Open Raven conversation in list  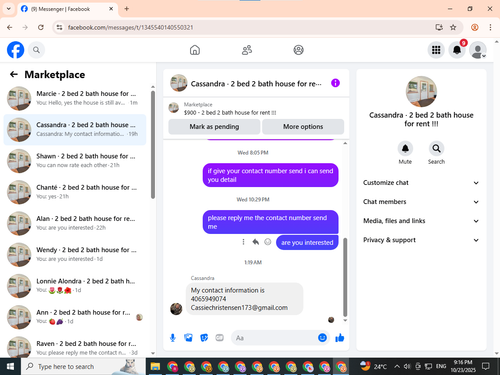tap(75, 347)
